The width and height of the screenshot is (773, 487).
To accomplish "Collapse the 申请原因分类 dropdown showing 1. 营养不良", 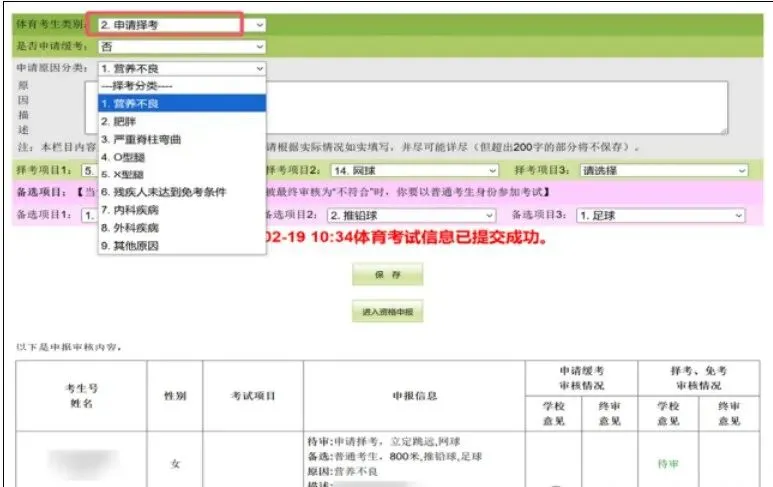I will (x=182, y=69).
